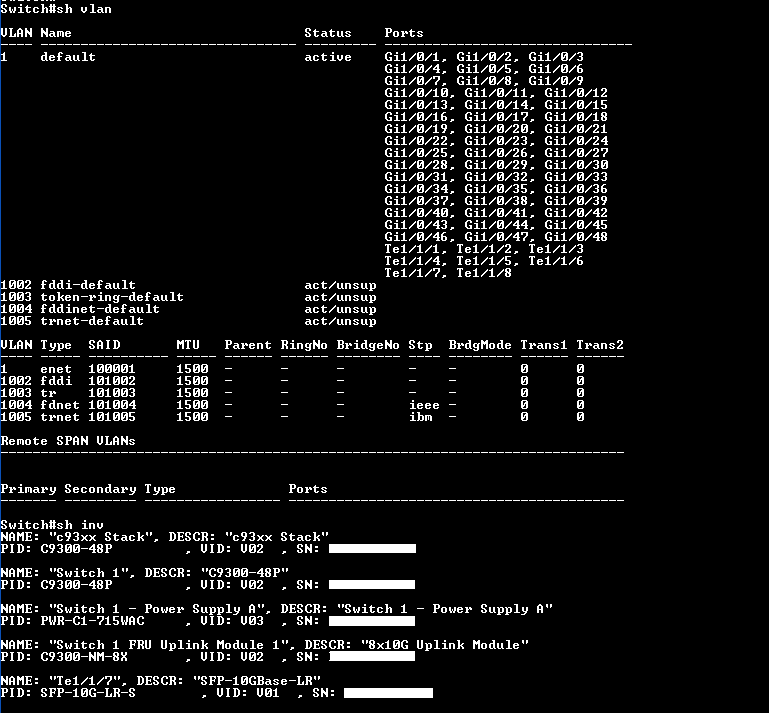Select the 'Trans1' column header
Image resolution: width=769 pixels, height=713 pixels.
544,345
